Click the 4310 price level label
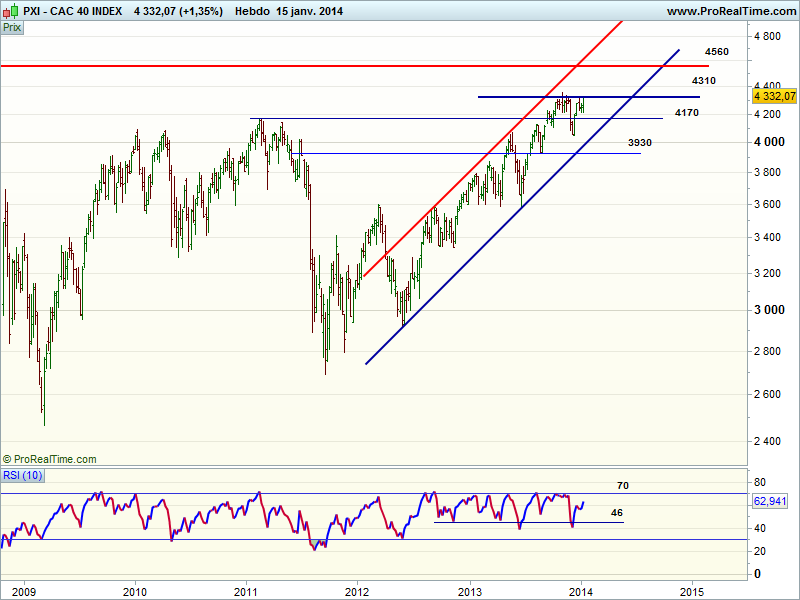Screen dimensions: 800x600 pyautogui.click(x=703, y=80)
